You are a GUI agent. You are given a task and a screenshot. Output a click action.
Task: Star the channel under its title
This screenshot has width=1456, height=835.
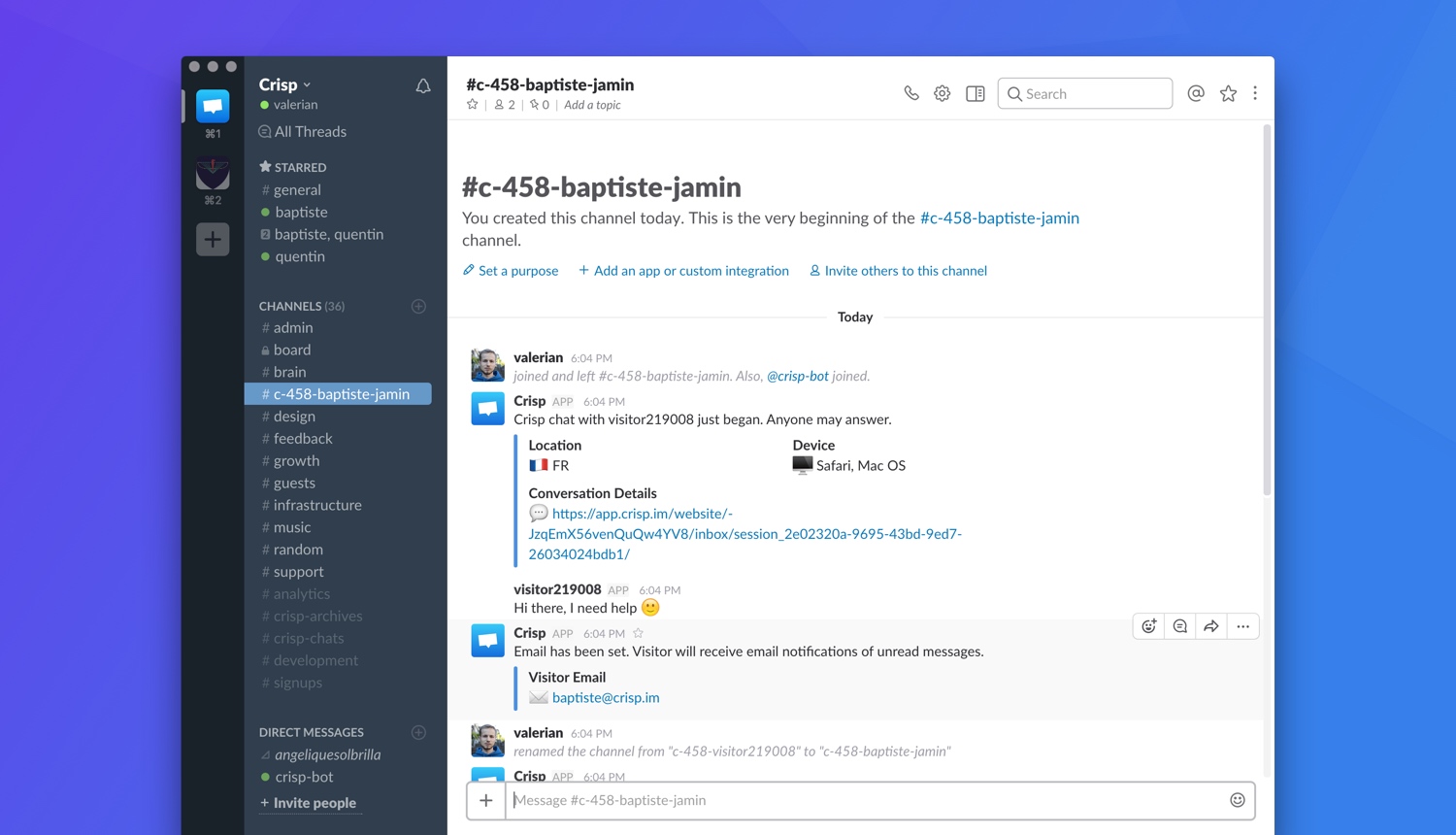(x=473, y=105)
